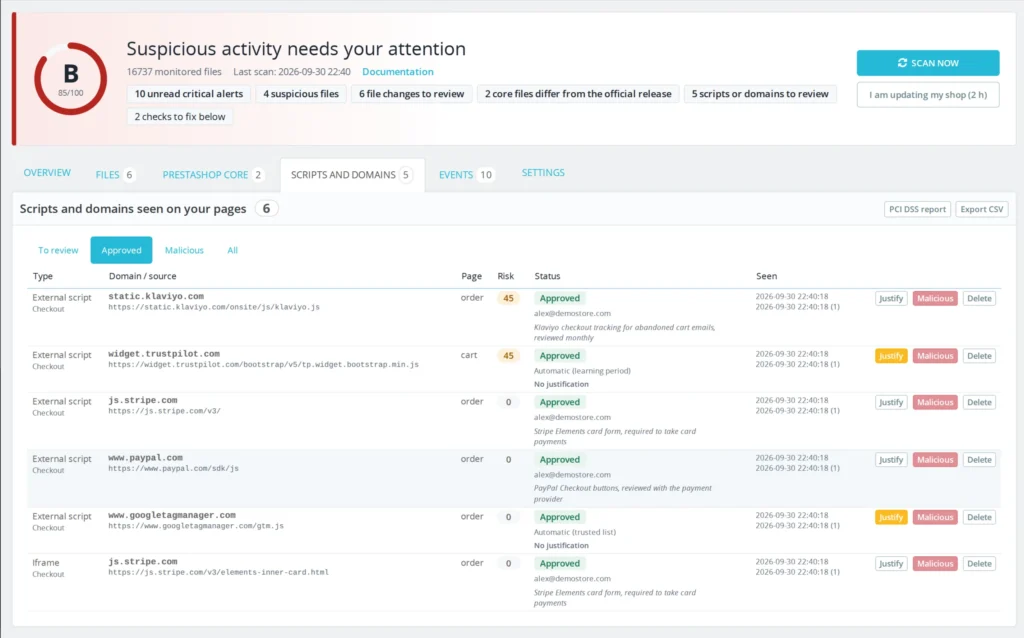
Task: Click the Type column header
Action: tap(42, 276)
